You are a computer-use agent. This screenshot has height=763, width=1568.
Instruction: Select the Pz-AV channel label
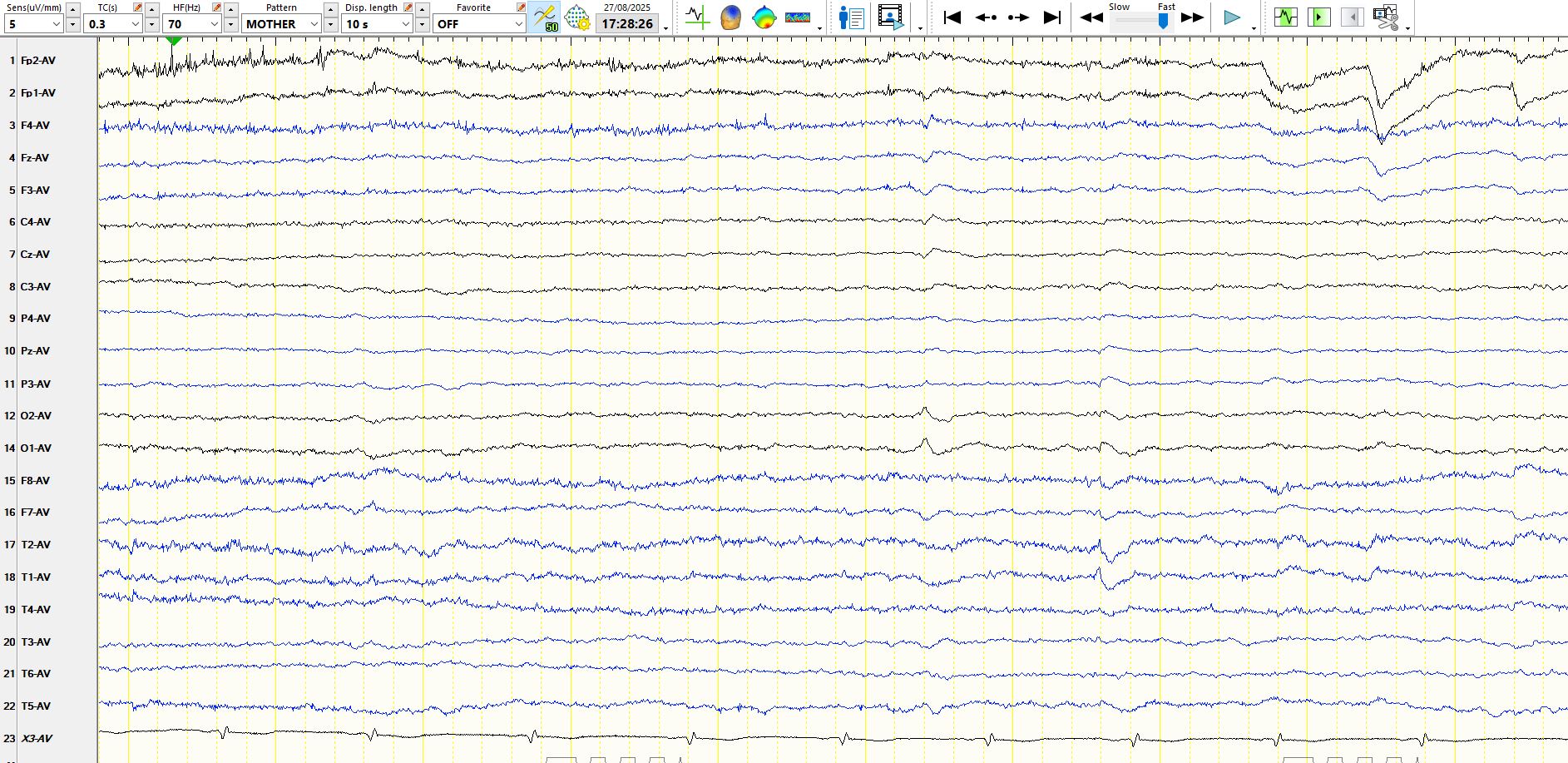point(35,351)
